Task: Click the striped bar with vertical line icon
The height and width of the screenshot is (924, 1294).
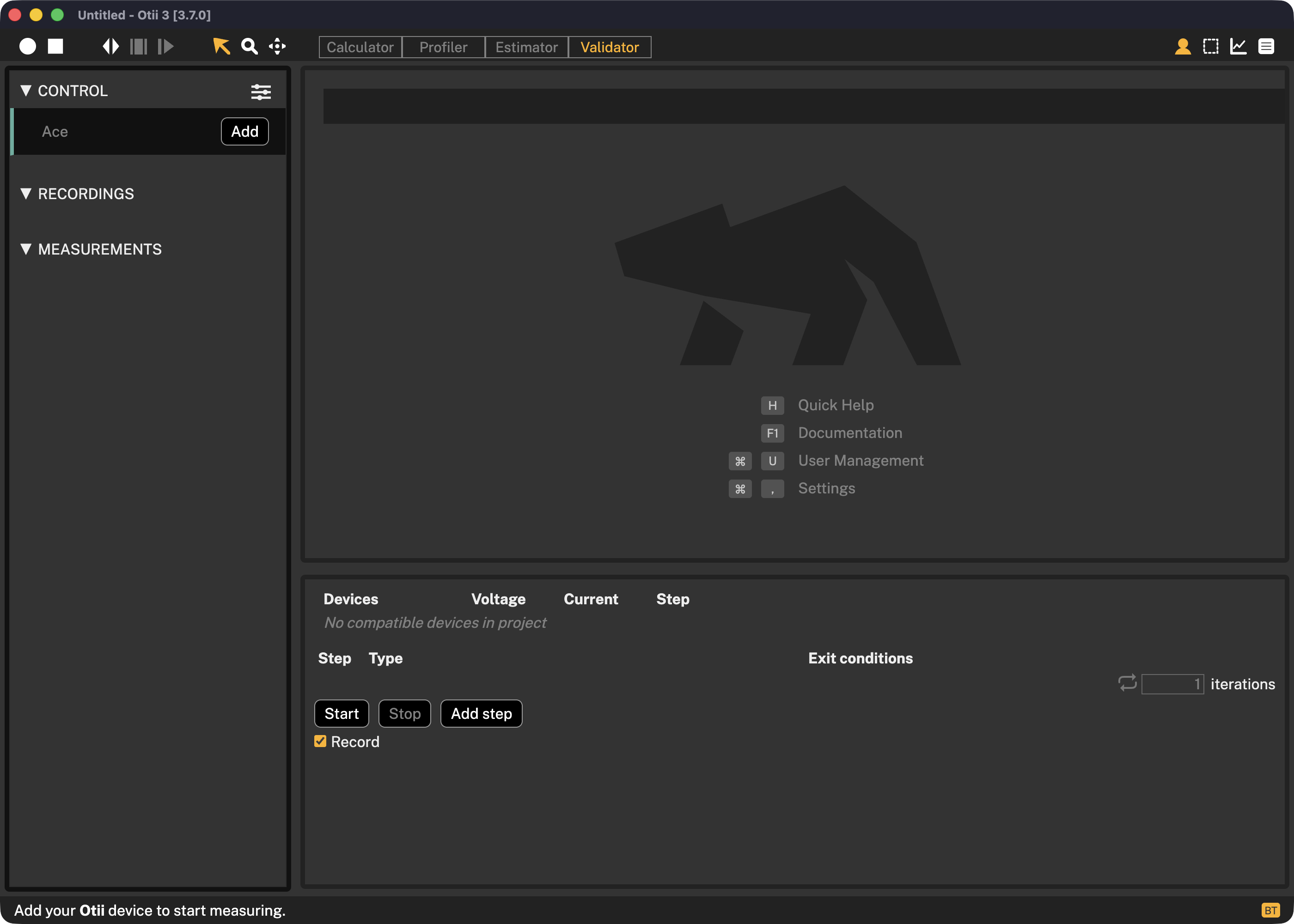Action: 139,47
